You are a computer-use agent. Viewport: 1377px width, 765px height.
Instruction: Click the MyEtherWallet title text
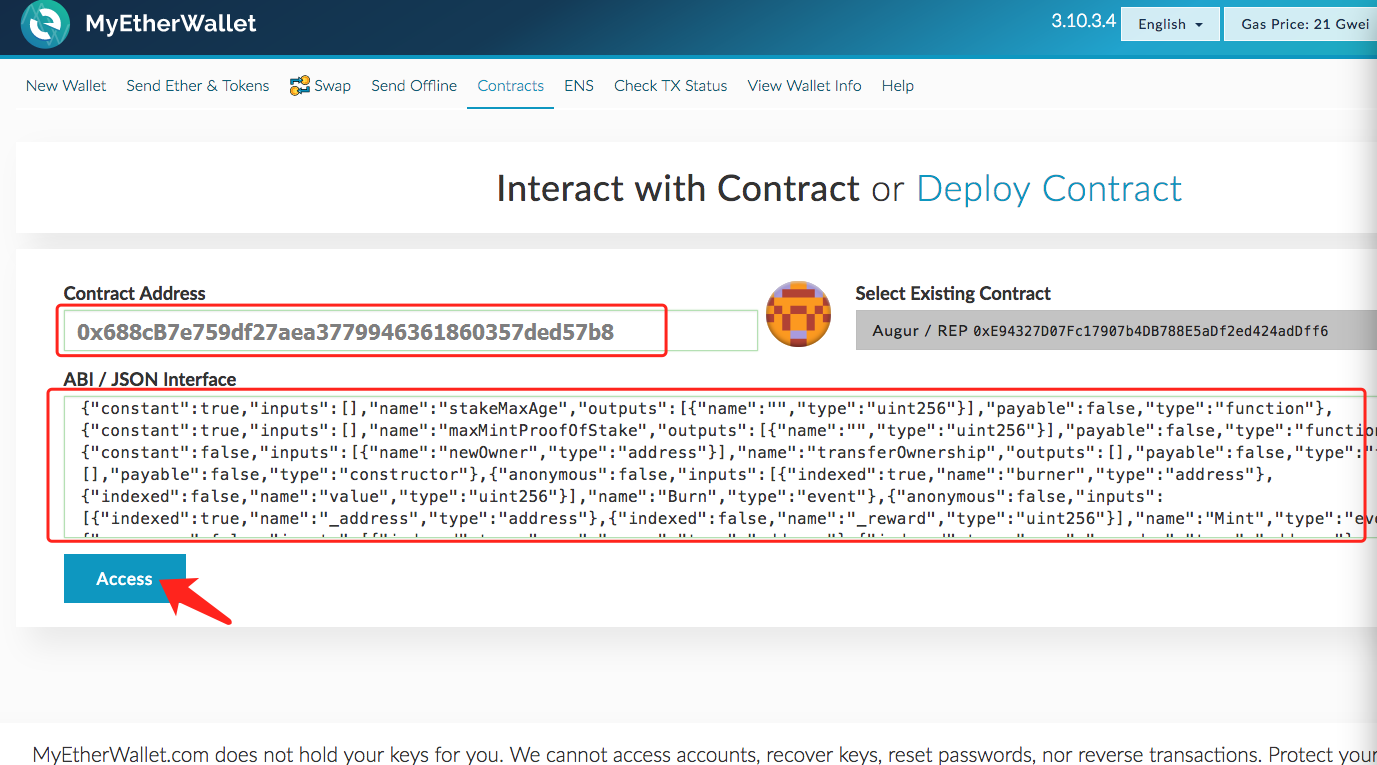pos(171,24)
